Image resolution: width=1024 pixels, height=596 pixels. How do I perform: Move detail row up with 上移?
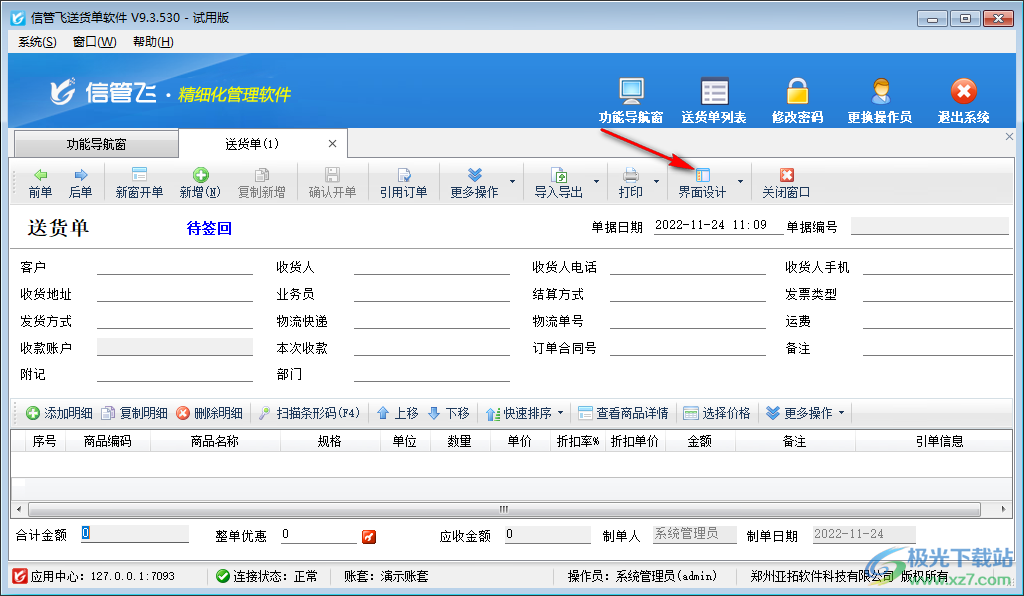pyautogui.click(x=398, y=413)
